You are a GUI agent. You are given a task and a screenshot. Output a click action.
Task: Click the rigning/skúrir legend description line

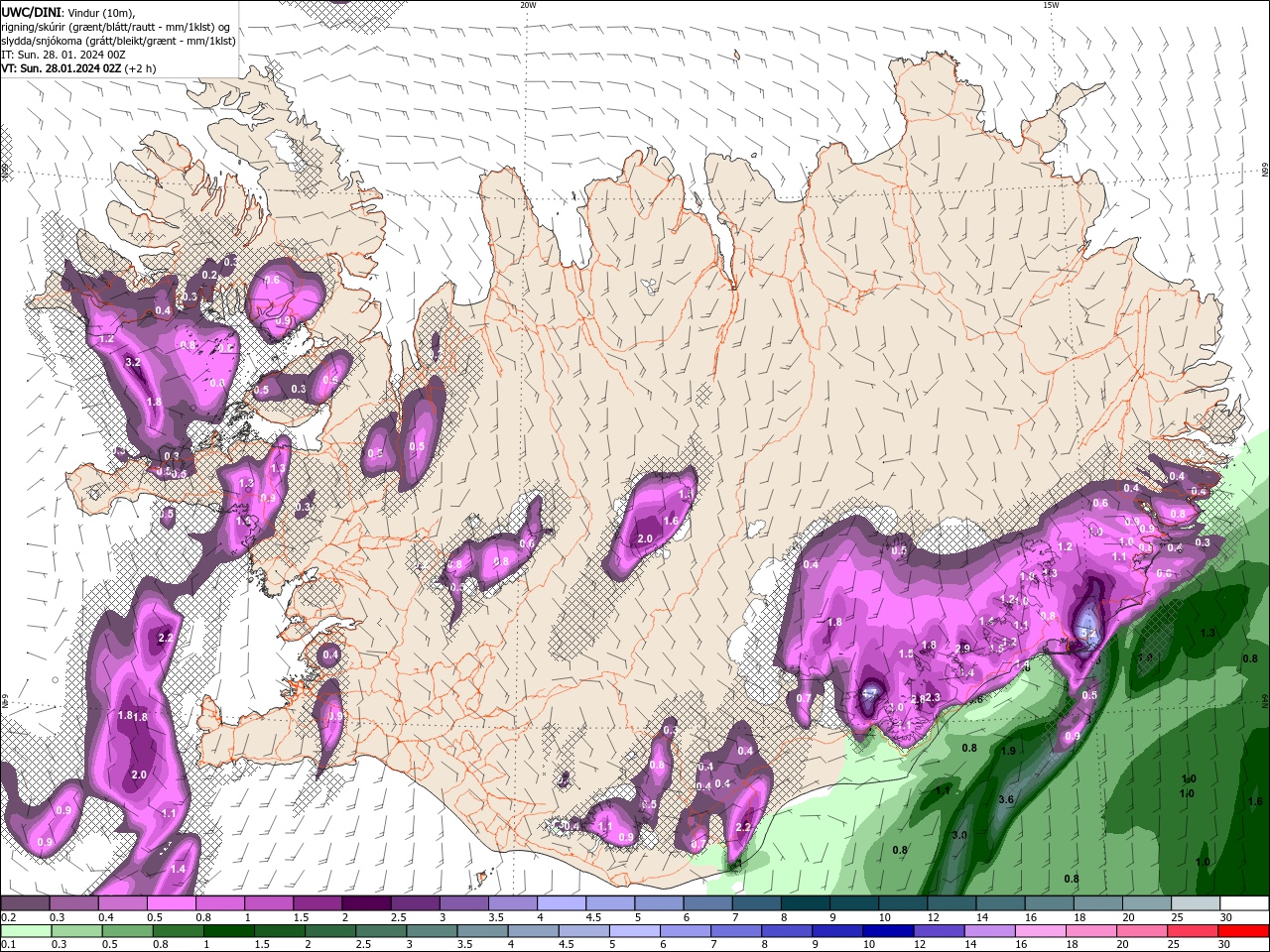coord(116,27)
